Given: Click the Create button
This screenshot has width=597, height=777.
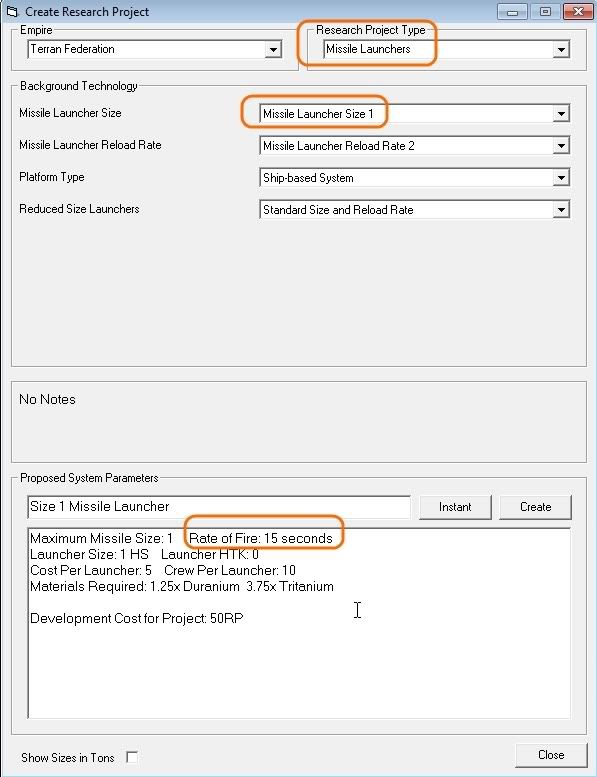Looking at the screenshot, I should tap(535, 507).
